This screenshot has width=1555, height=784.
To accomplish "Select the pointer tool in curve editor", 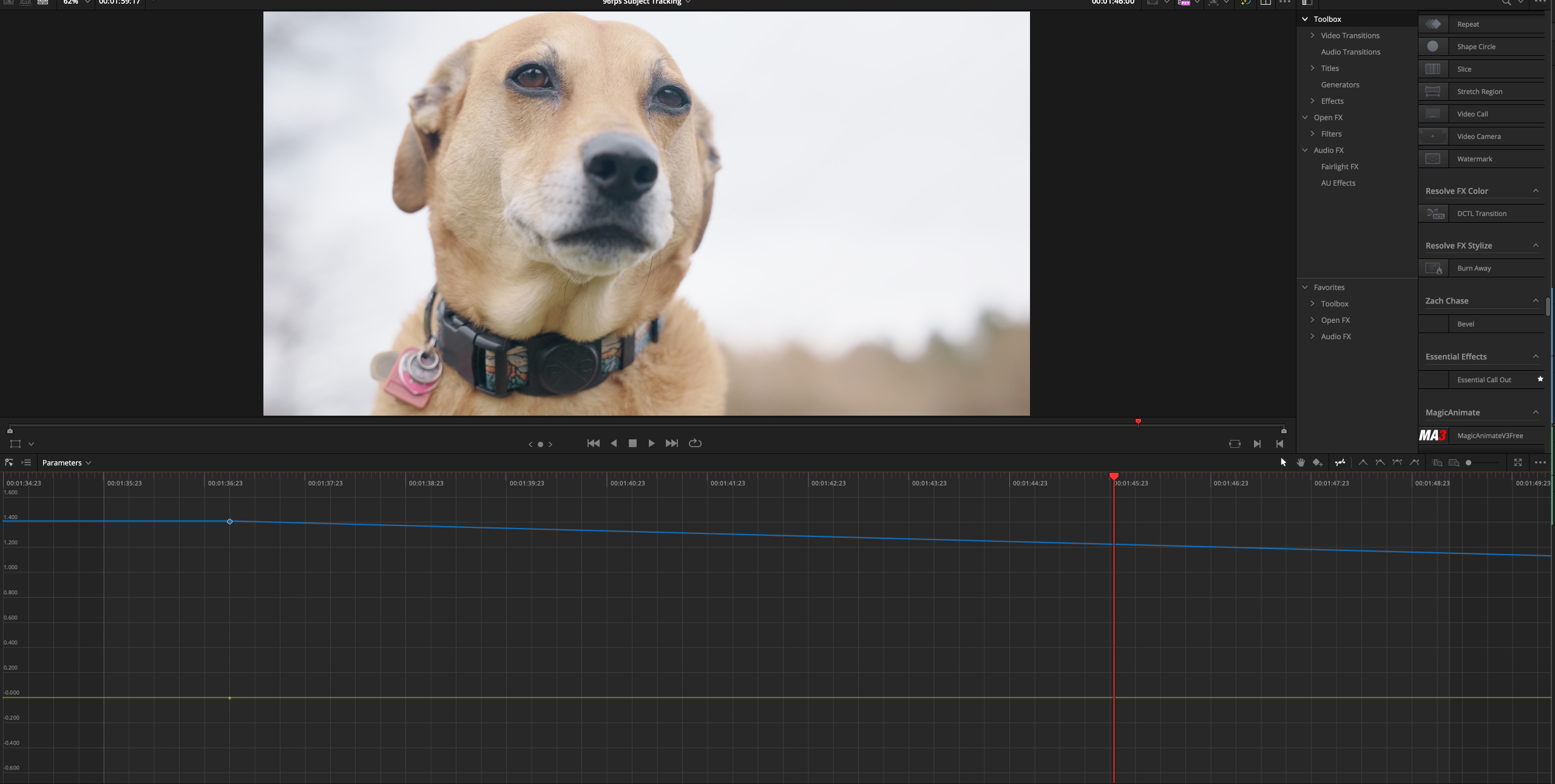I will coord(1283,462).
